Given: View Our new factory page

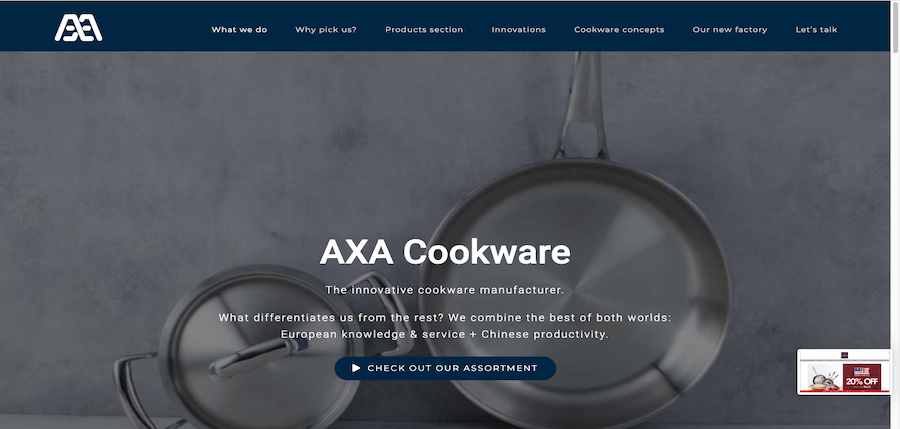Looking at the screenshot, I should click(730, 30).
